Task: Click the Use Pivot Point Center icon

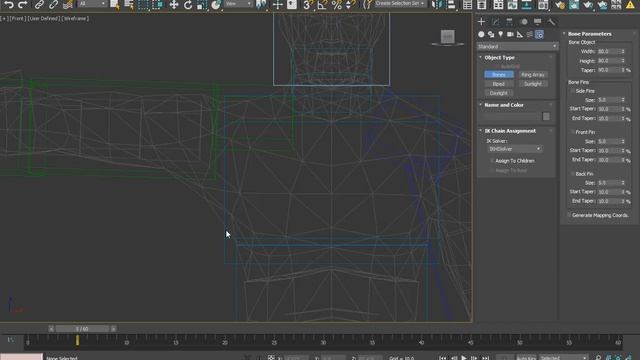Action: pyautogui.click(x=261, y=4)
